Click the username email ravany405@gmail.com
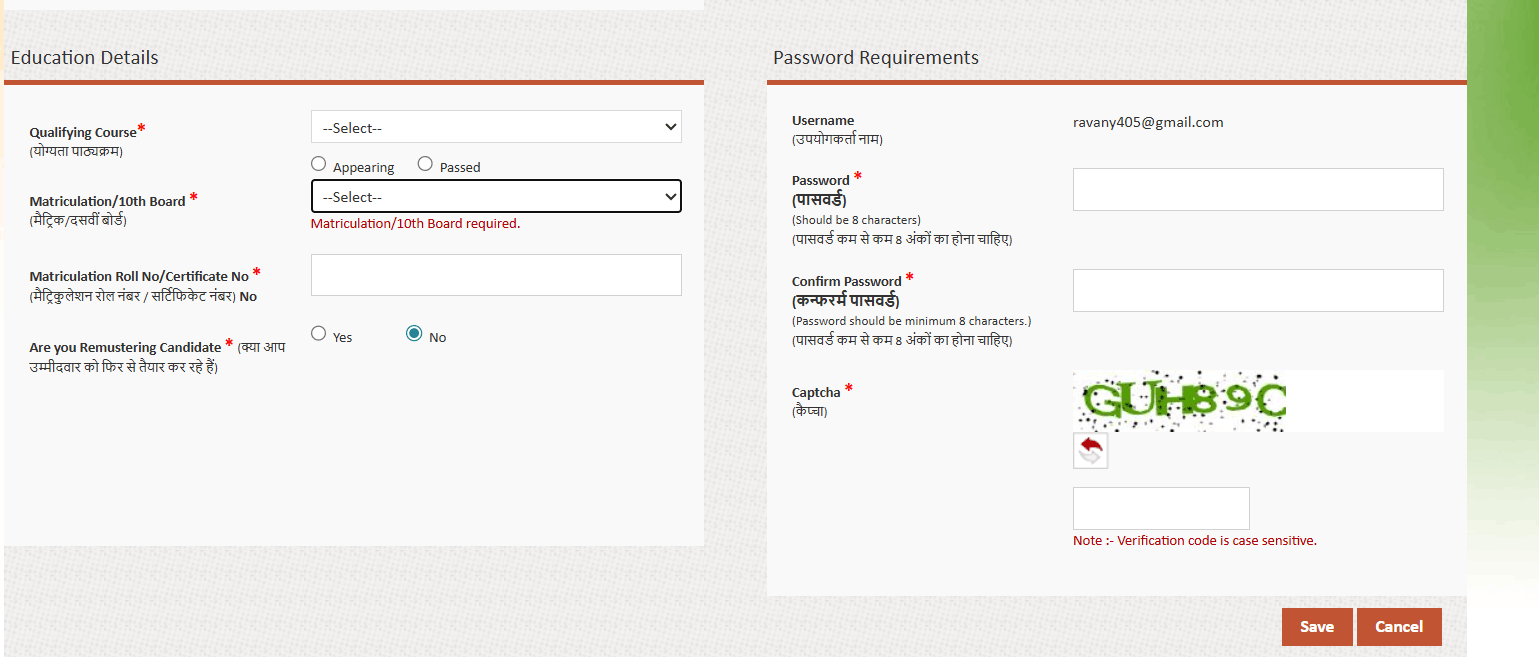1539x657 pixels. [x=1148, y=123]
